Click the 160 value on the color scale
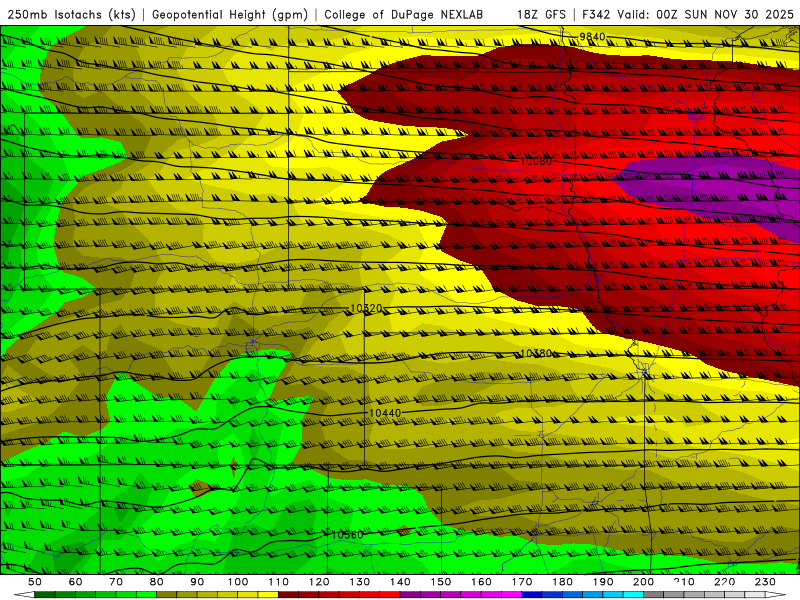 (x=481, y=582)
